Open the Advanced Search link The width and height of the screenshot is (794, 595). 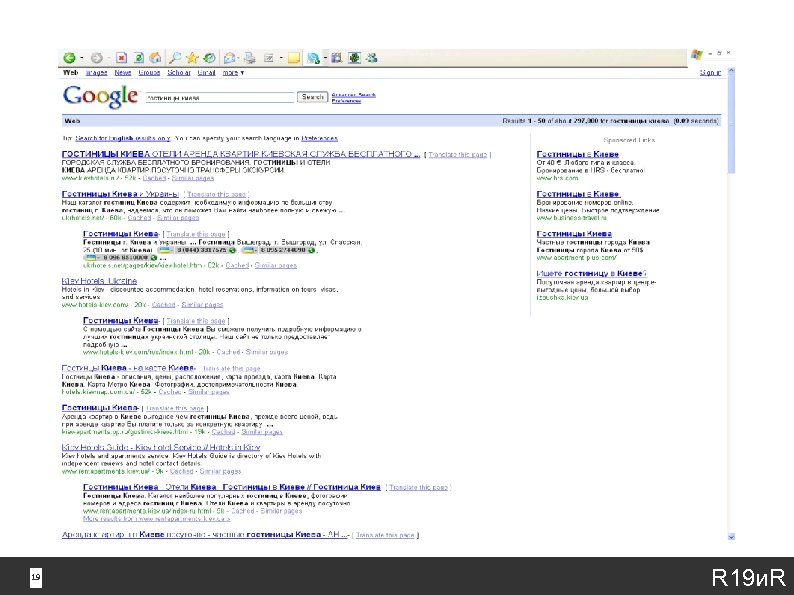[x=353, y=95]
